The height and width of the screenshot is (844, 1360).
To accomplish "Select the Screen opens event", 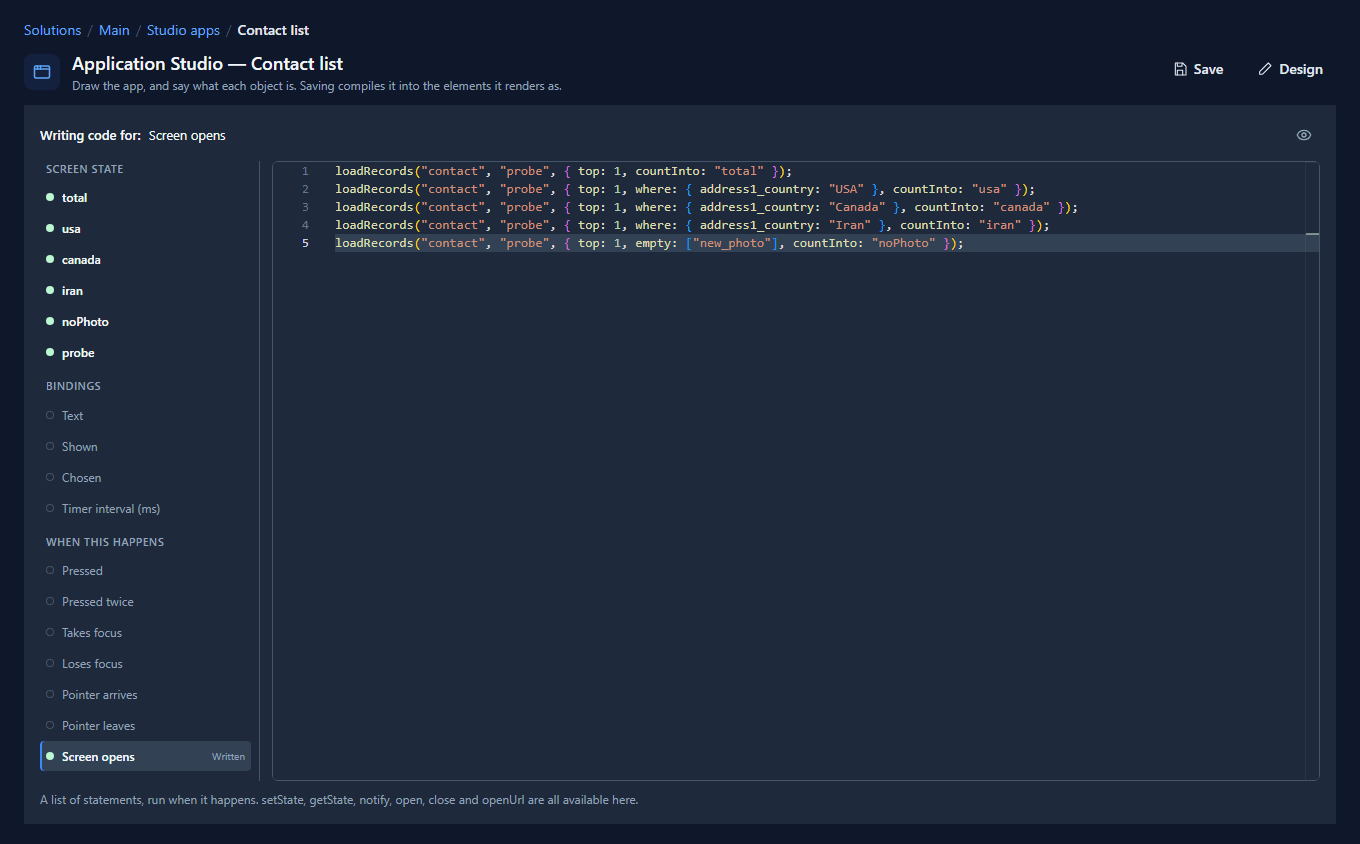I will 145,757.
